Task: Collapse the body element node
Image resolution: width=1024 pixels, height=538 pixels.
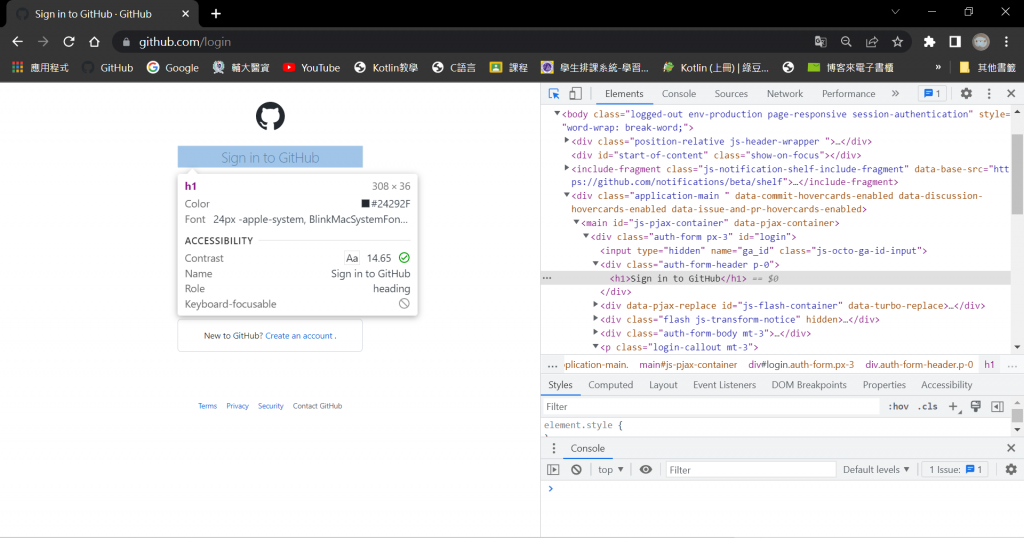Action: point(557,114)
